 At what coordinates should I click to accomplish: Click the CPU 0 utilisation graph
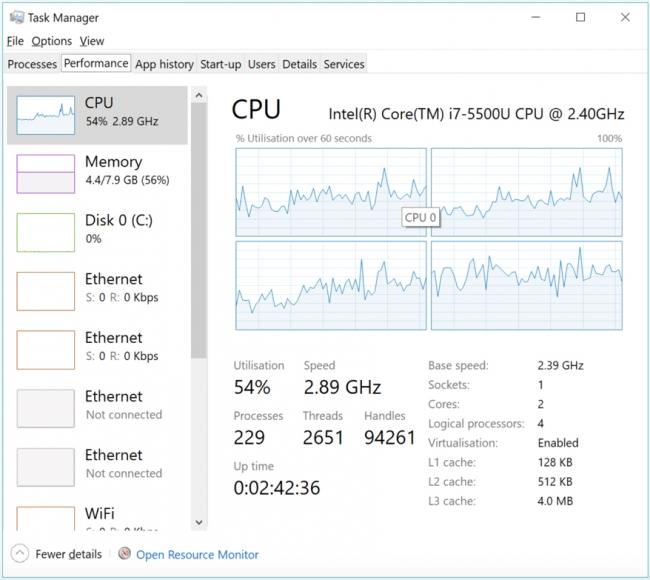tap(331, 192)
